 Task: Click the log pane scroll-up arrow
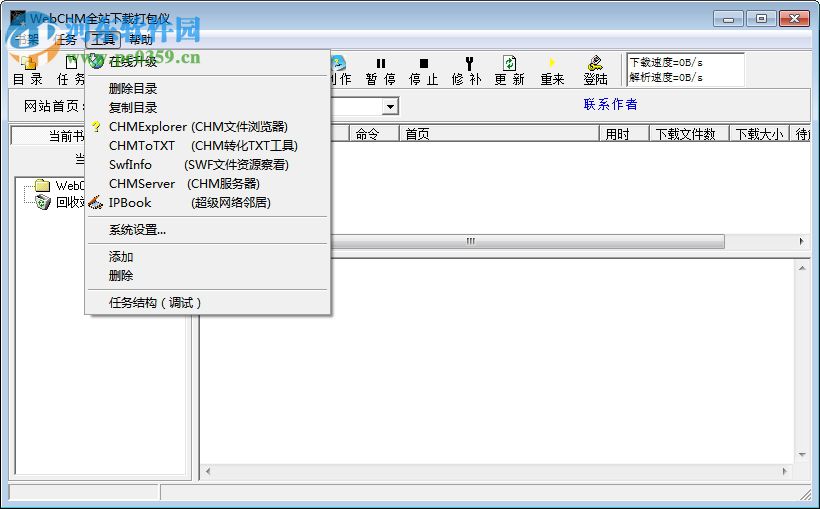point(802,268)
